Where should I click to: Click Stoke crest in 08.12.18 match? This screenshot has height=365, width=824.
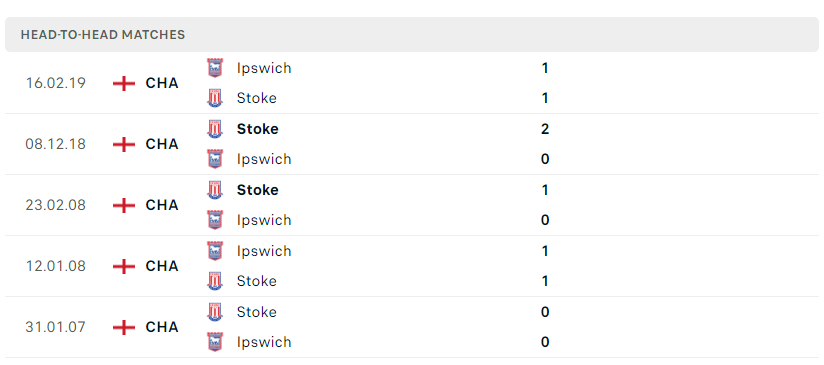(x=214, y=129)
